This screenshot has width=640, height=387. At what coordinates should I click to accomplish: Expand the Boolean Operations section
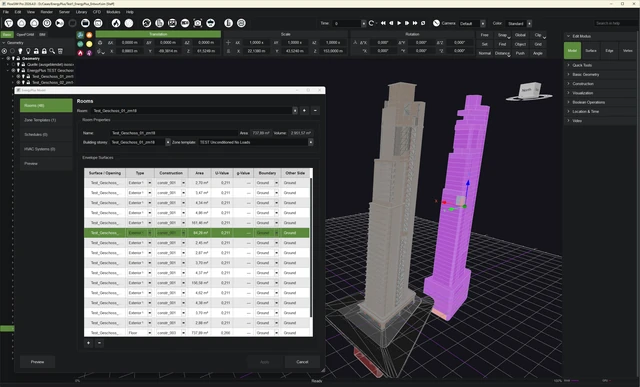600,102
